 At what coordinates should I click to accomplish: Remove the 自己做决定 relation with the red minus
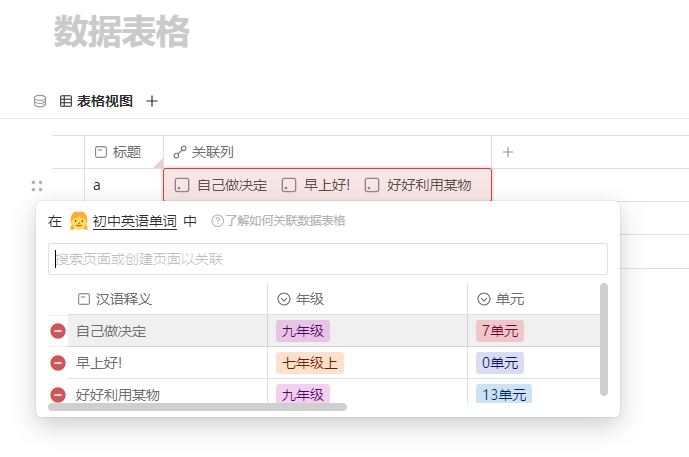[58, 331]
